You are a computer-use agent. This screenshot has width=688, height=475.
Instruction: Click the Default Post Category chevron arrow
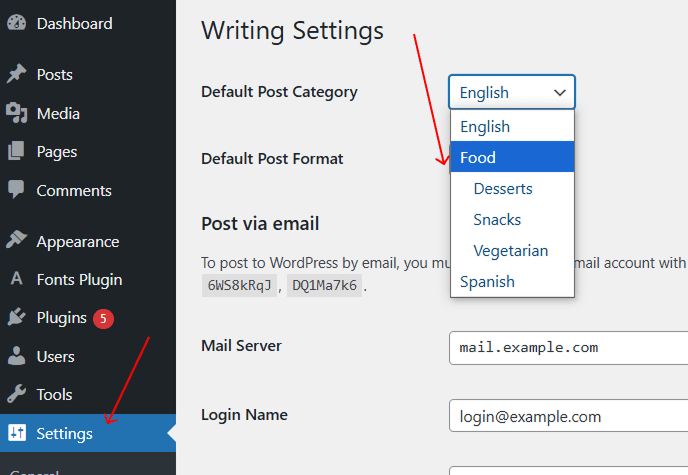point(559,93)
